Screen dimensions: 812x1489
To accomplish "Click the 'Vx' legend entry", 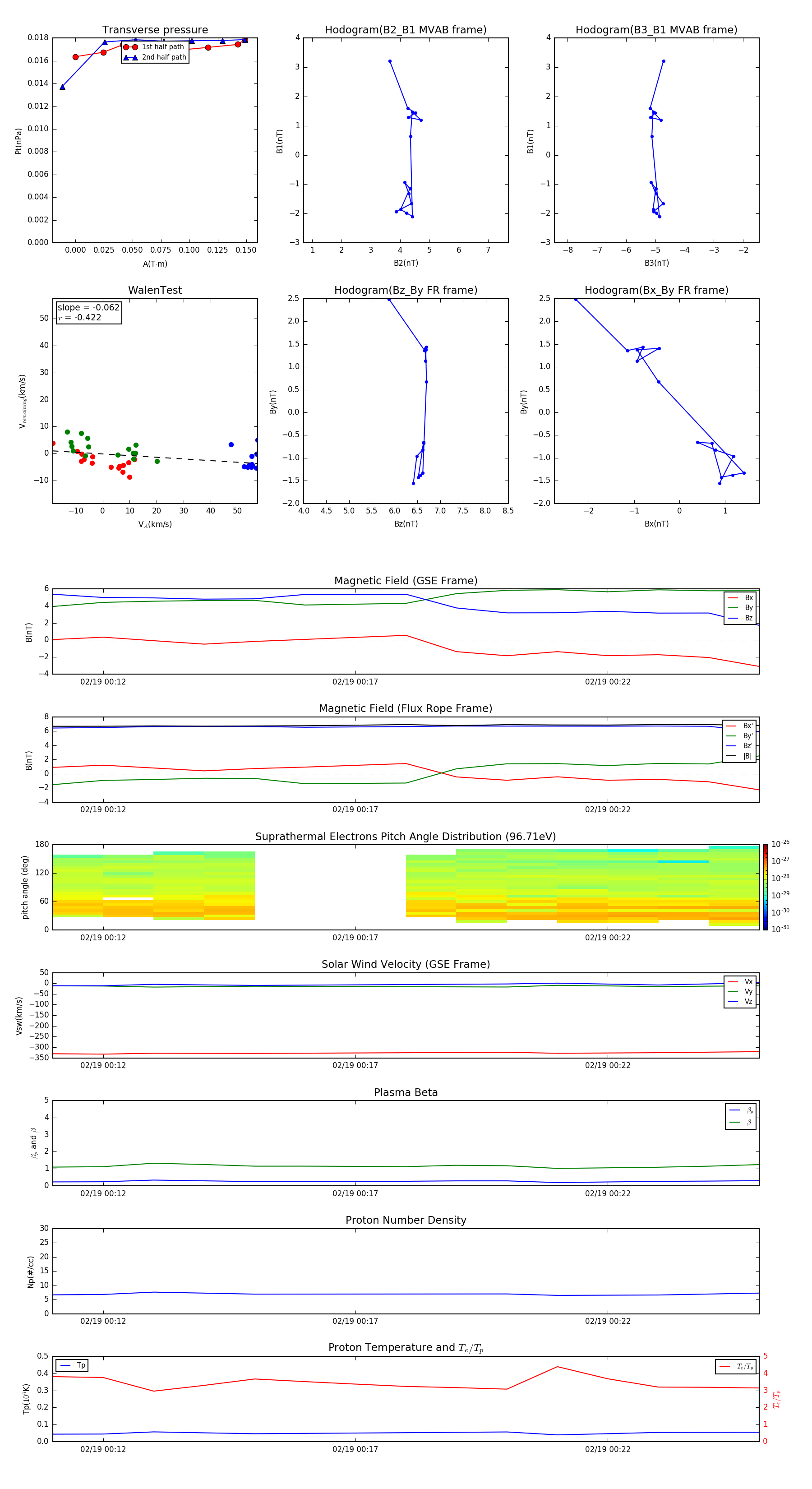I will (x=740, y=981).
